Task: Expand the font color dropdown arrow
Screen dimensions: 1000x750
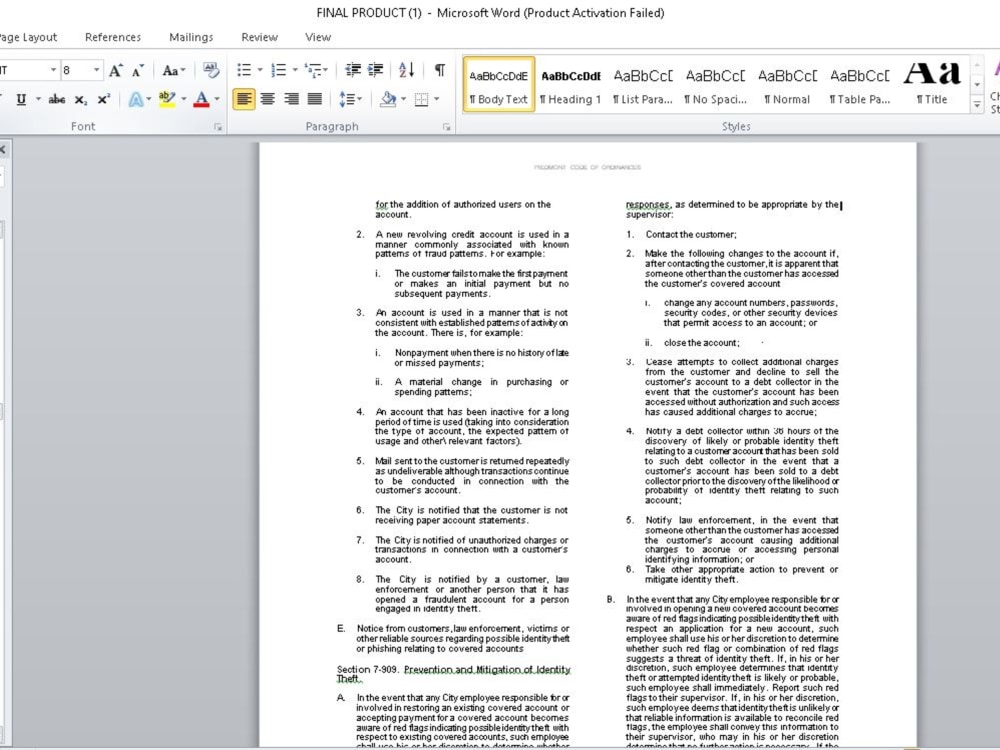Action: (x=217, y=99)
